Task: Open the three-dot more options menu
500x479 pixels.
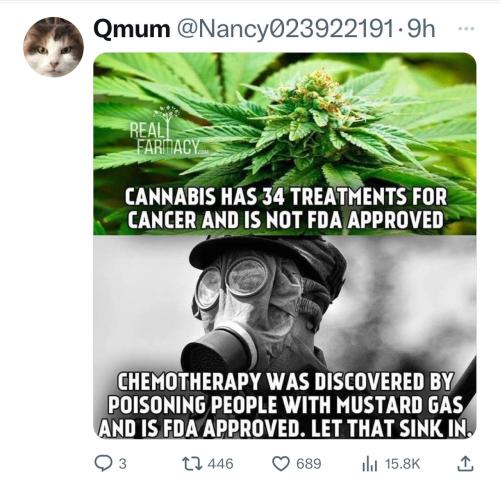Action: click(x=466, y=29)
